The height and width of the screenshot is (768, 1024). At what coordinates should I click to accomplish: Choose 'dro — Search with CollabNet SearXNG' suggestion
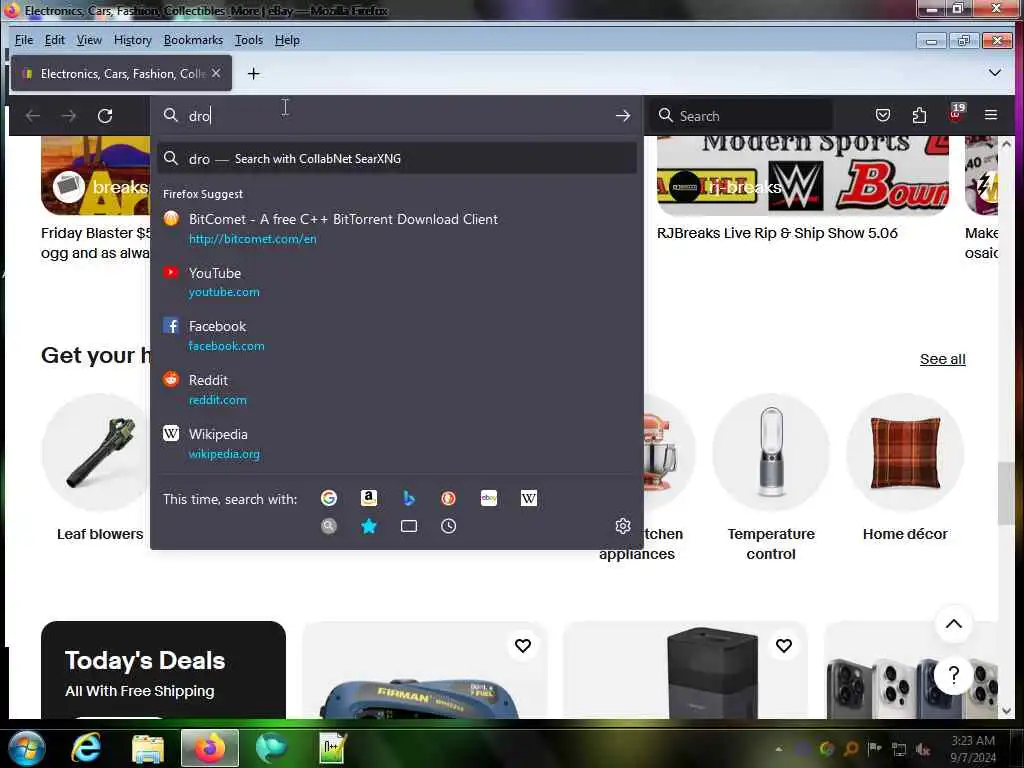397,159
